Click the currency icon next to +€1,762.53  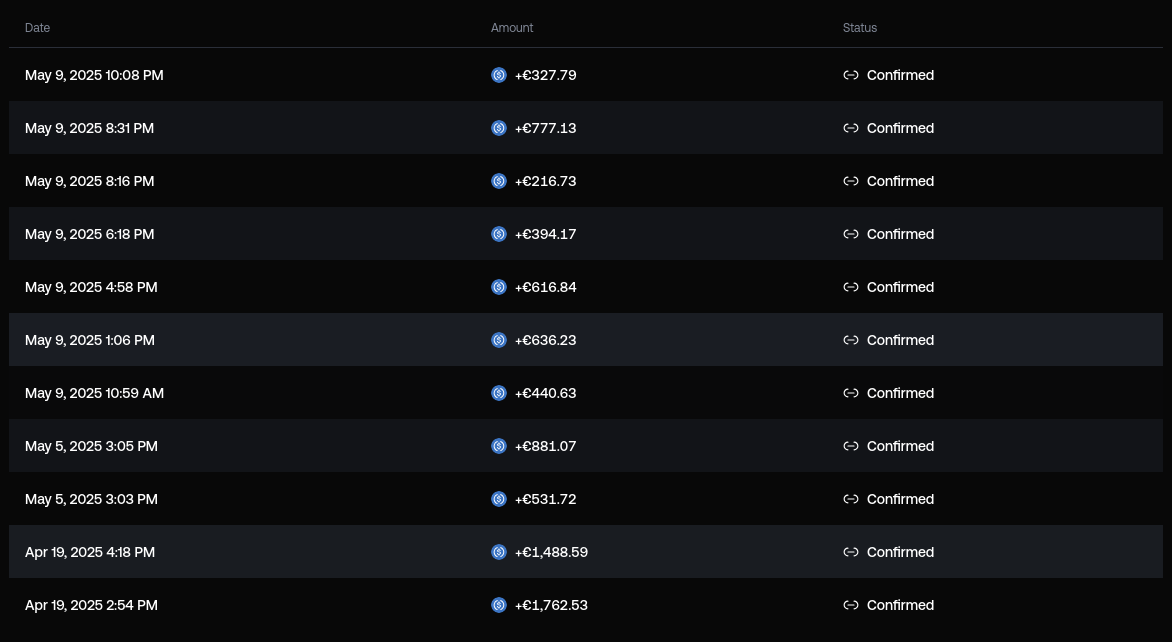499,605
